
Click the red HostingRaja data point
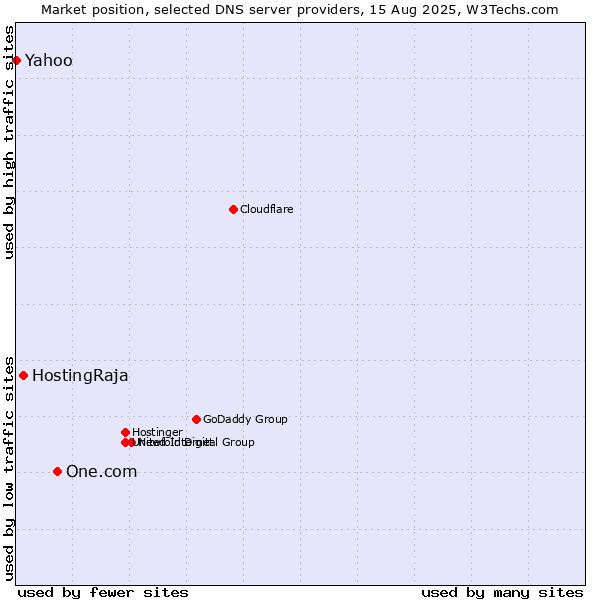click(x=23, y=375)
